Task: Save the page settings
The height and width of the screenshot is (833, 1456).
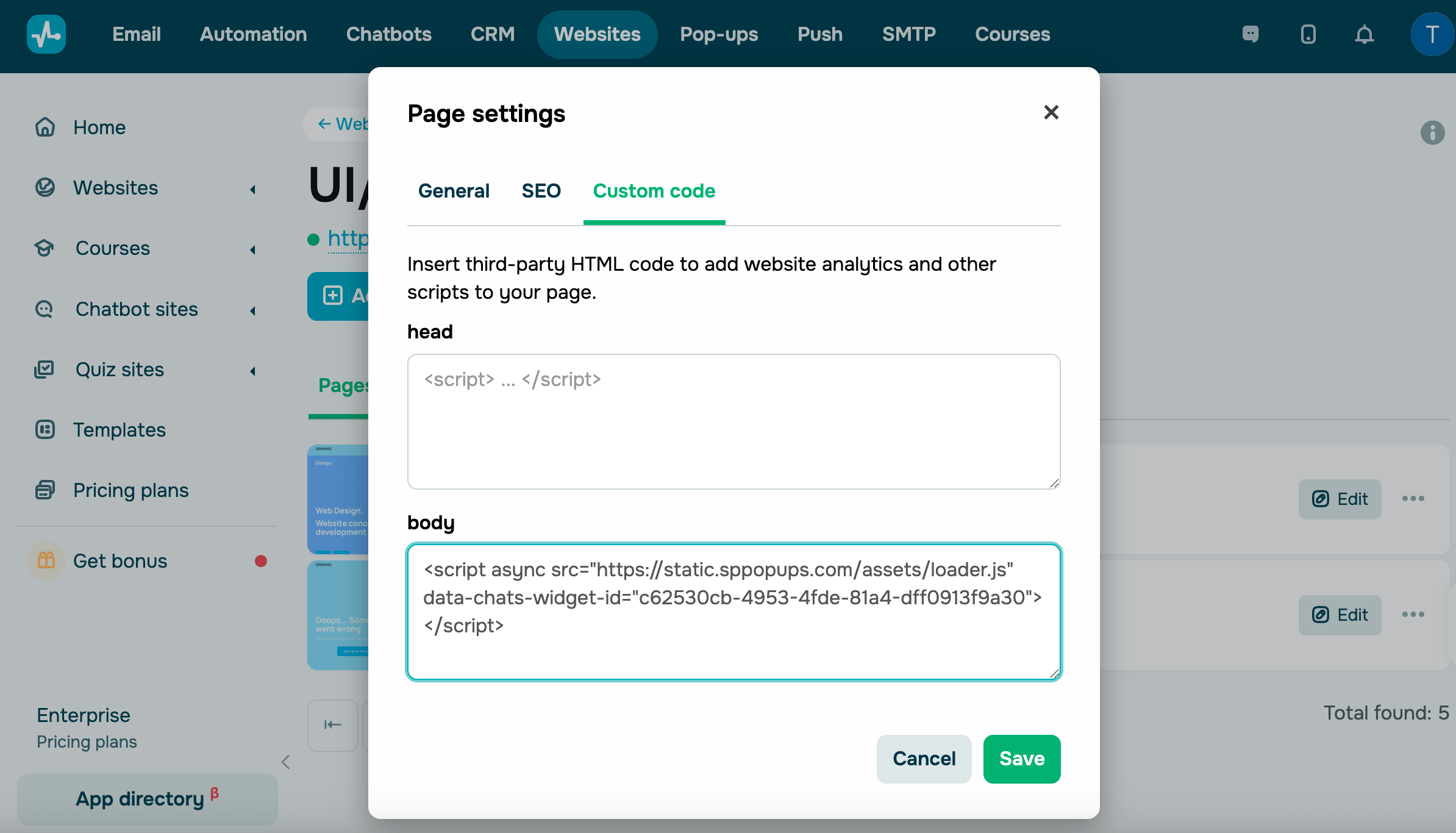Action: [1021, 759]
